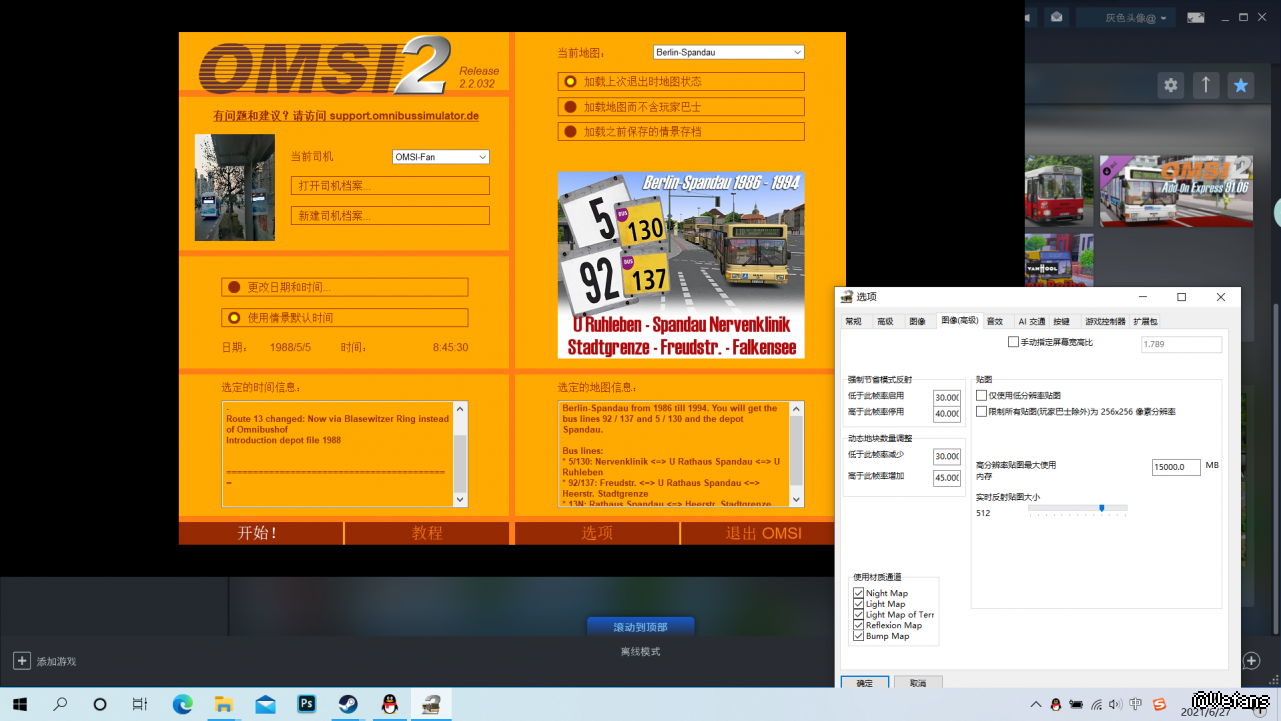The image size is (1281, 721).
Task: Open the Steam inbox envelope icon
Action: 1057,17
